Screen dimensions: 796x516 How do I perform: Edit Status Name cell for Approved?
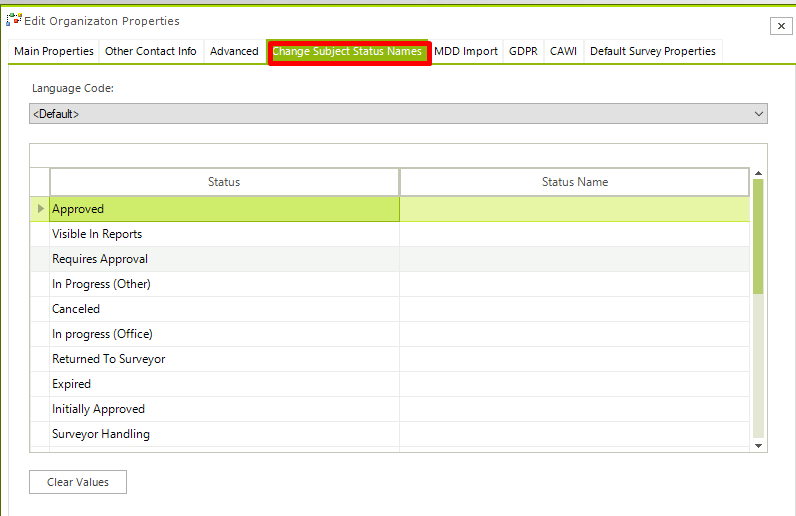575,209
